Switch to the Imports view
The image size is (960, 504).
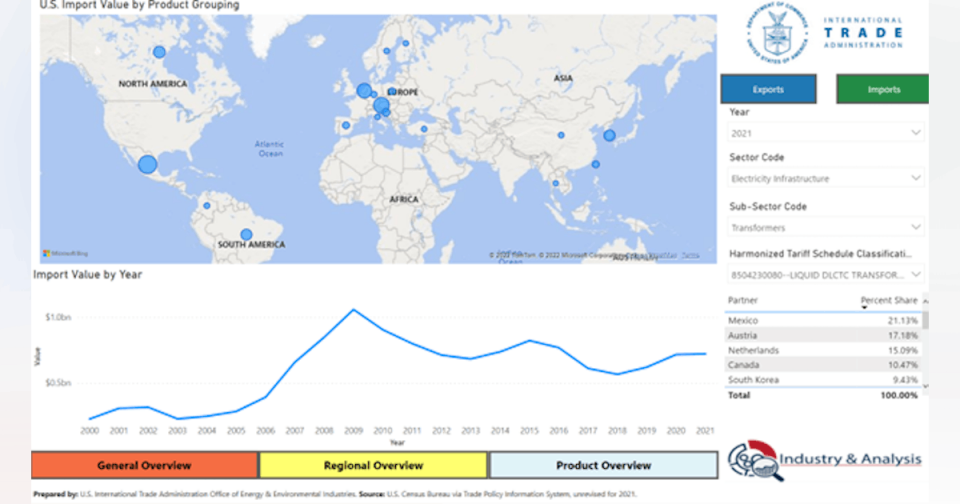point(883,90)
